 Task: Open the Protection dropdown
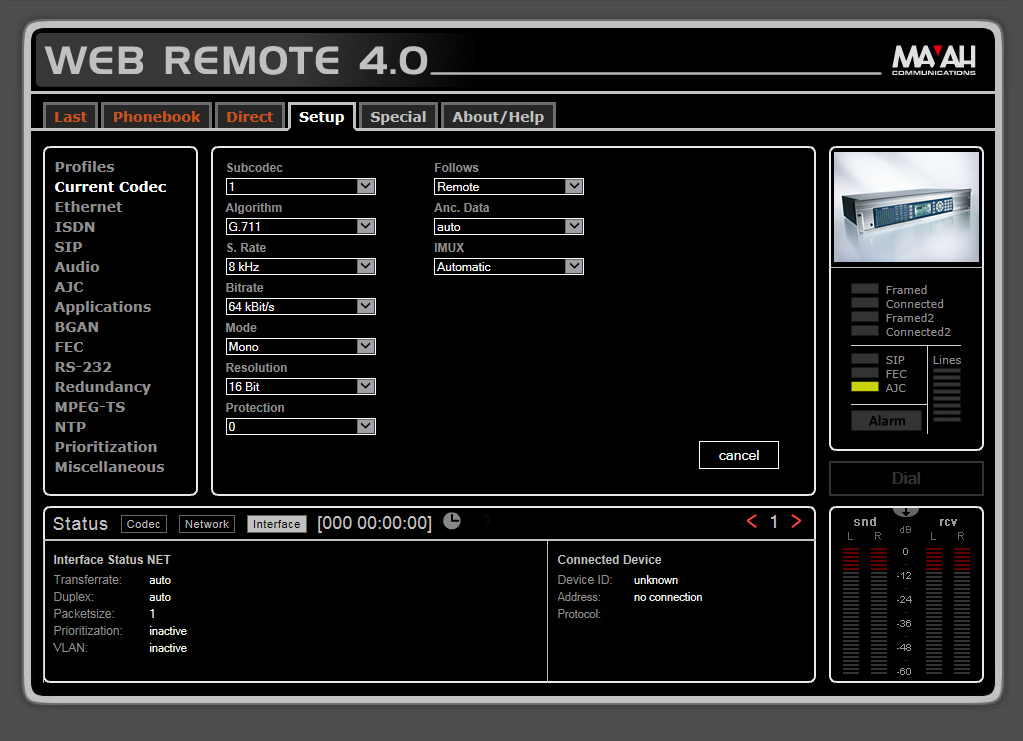click(301, 427)
